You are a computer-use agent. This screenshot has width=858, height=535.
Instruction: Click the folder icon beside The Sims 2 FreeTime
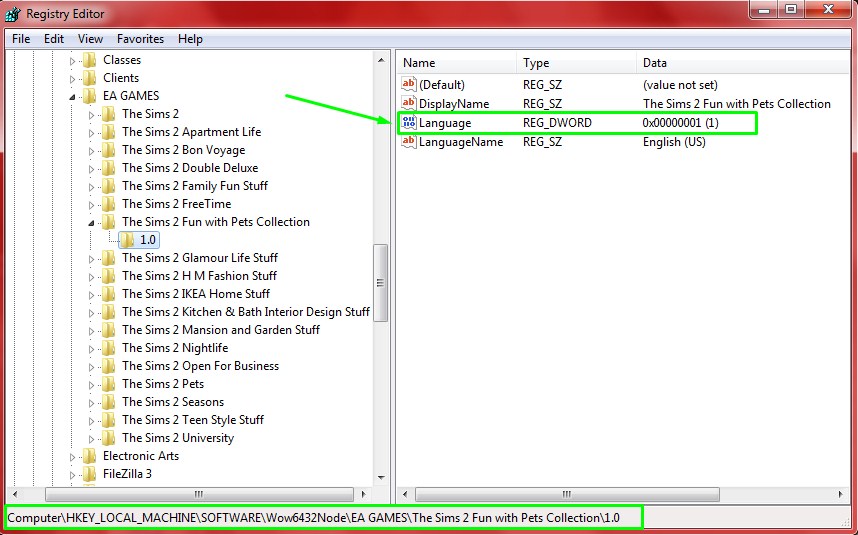(x=109, y=205)
